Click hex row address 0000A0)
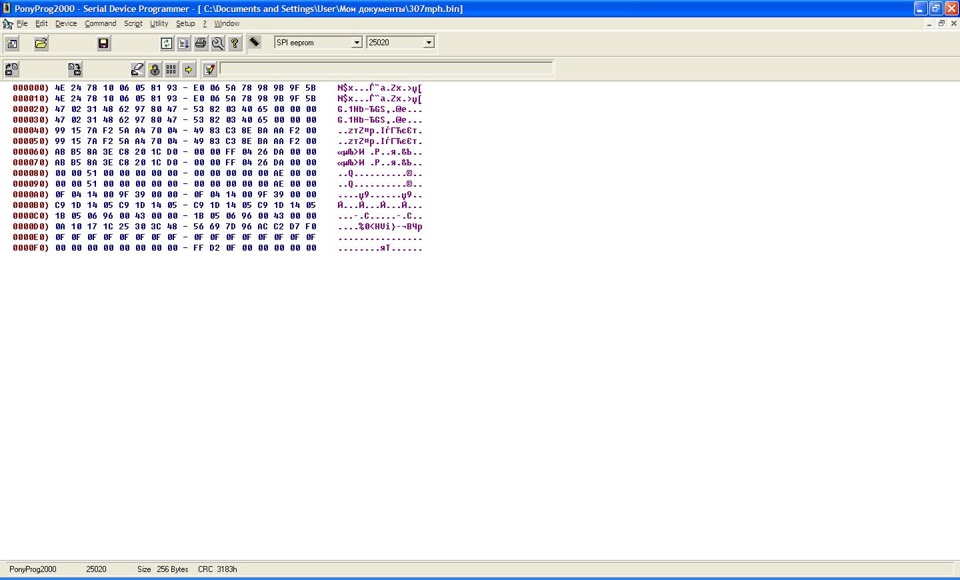 (x=31, y=195)
